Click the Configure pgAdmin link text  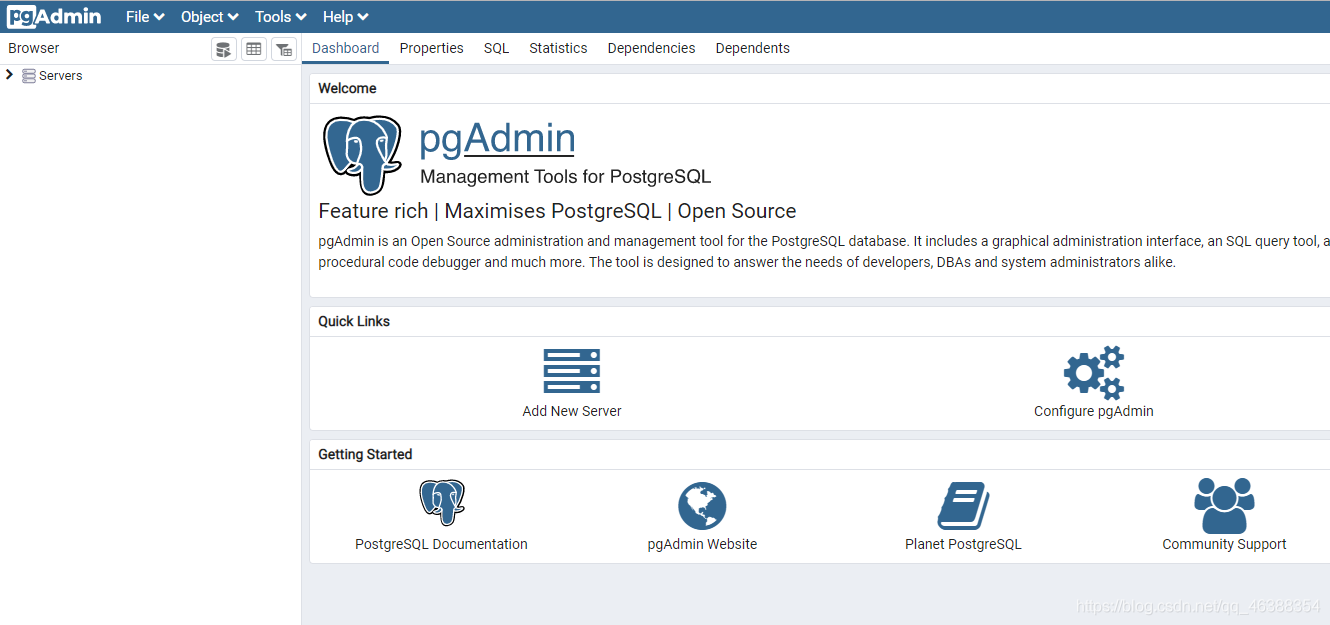1094,411
